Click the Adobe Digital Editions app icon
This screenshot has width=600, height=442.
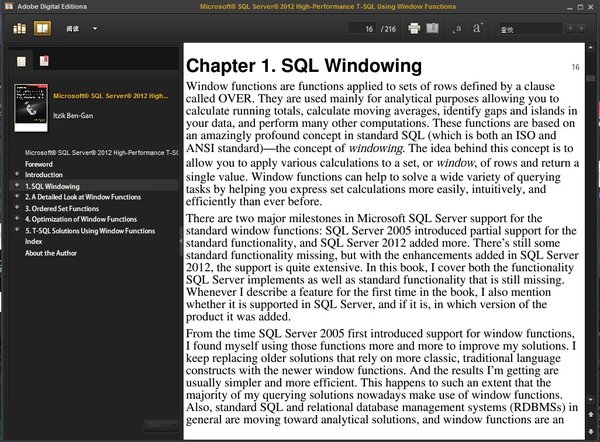[8, 6]
